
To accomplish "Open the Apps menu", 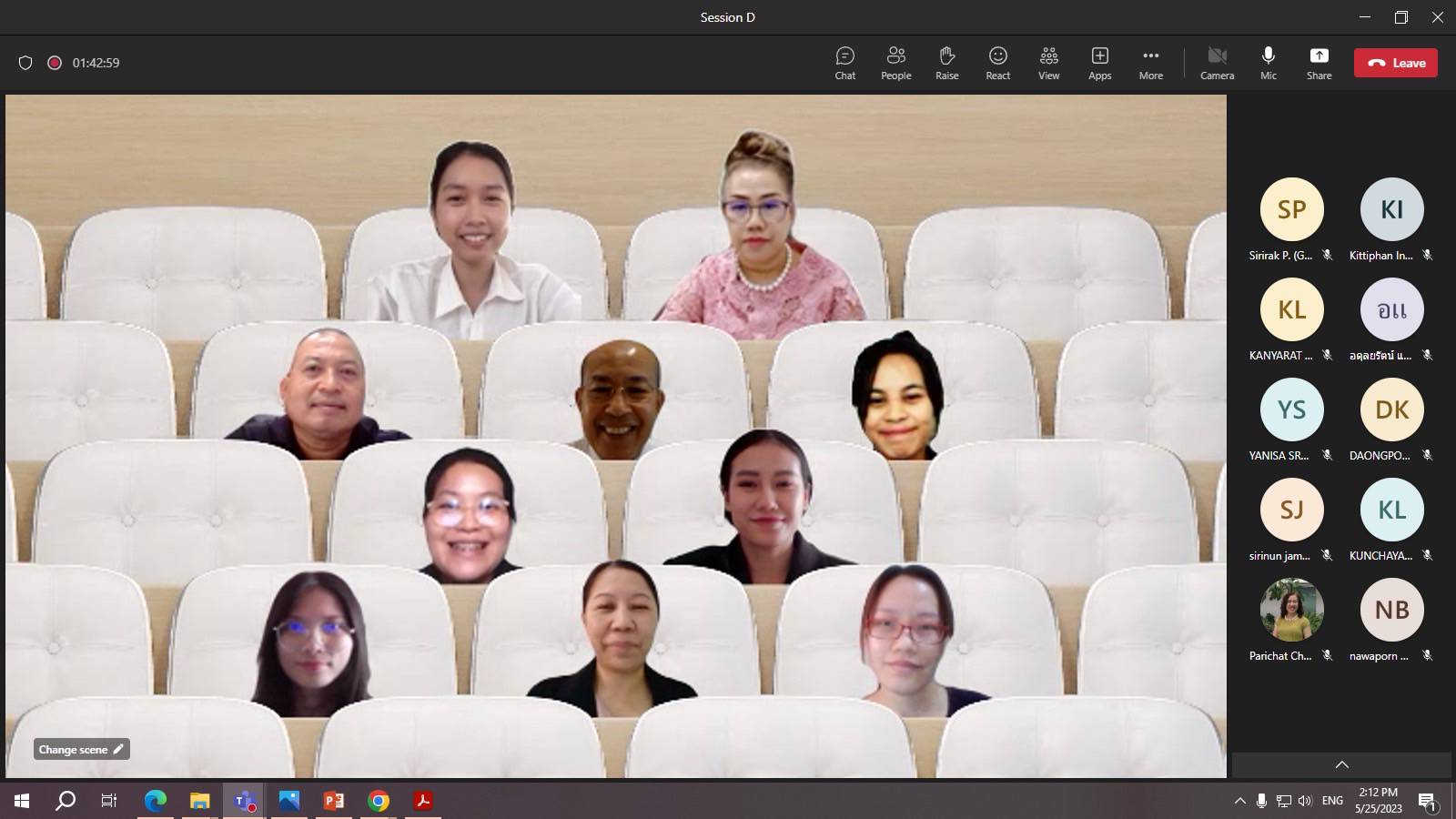I will click(x=1099, y=63).
